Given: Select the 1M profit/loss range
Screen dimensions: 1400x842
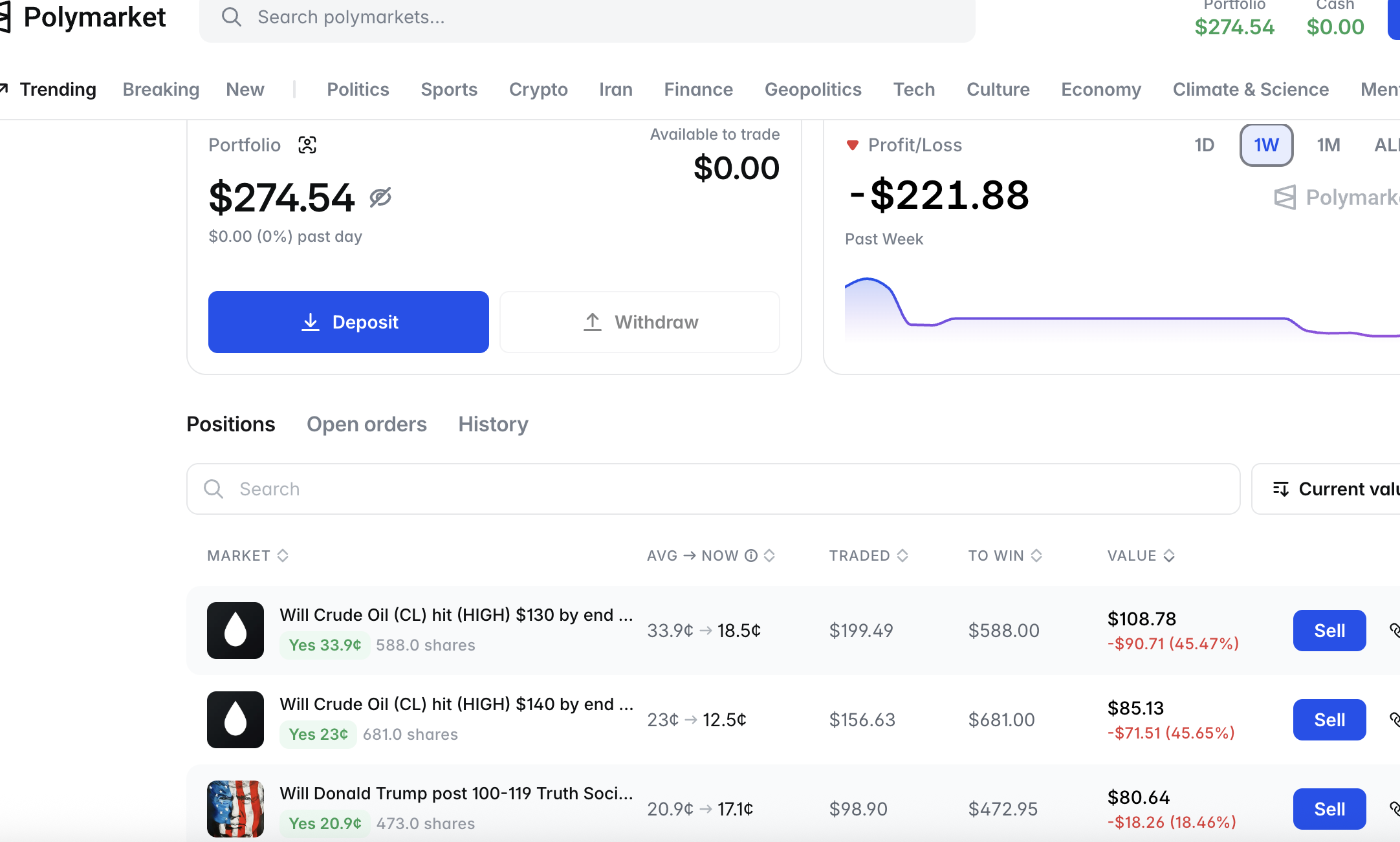Looking at the screenshot, I should [x=1328, y=145].
